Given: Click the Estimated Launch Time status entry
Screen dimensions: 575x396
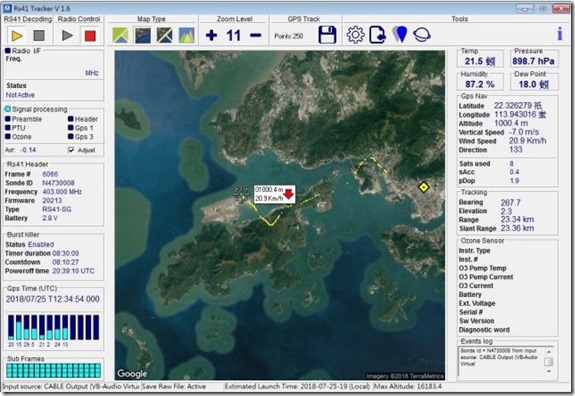Looking at the screenshot, I should click(298, 386).
